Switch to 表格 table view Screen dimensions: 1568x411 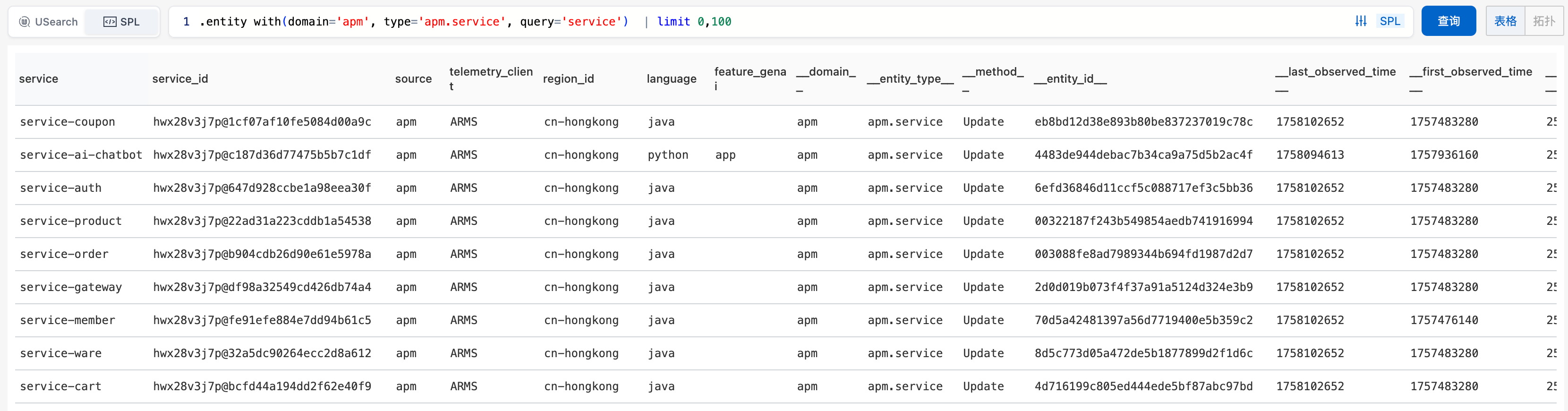[1505, 21]
